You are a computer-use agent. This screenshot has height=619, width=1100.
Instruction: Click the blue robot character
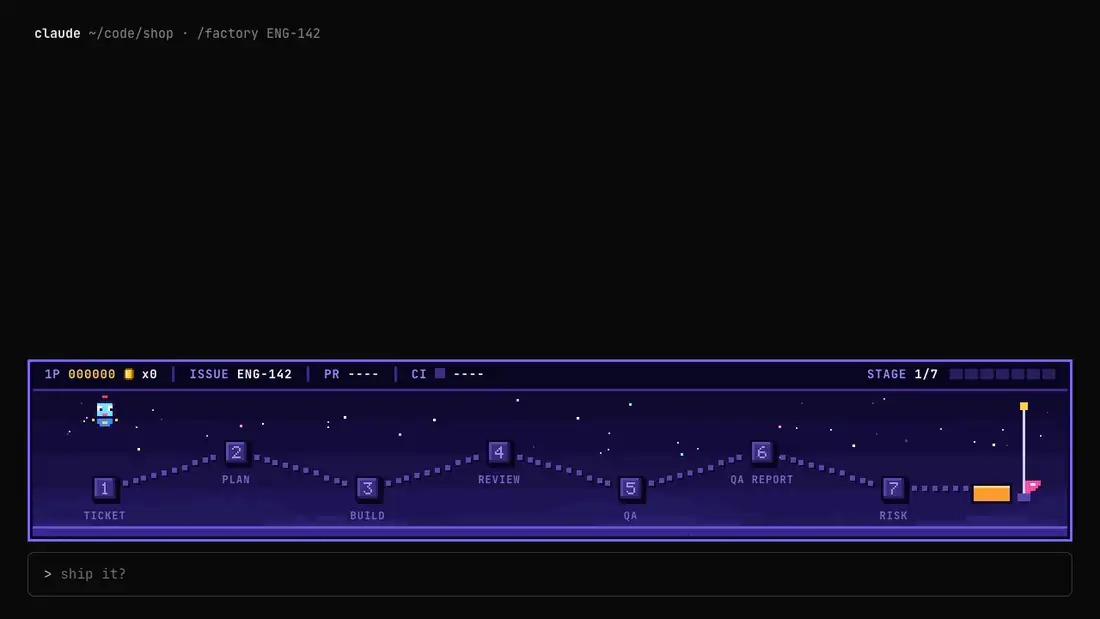[105, 412]
